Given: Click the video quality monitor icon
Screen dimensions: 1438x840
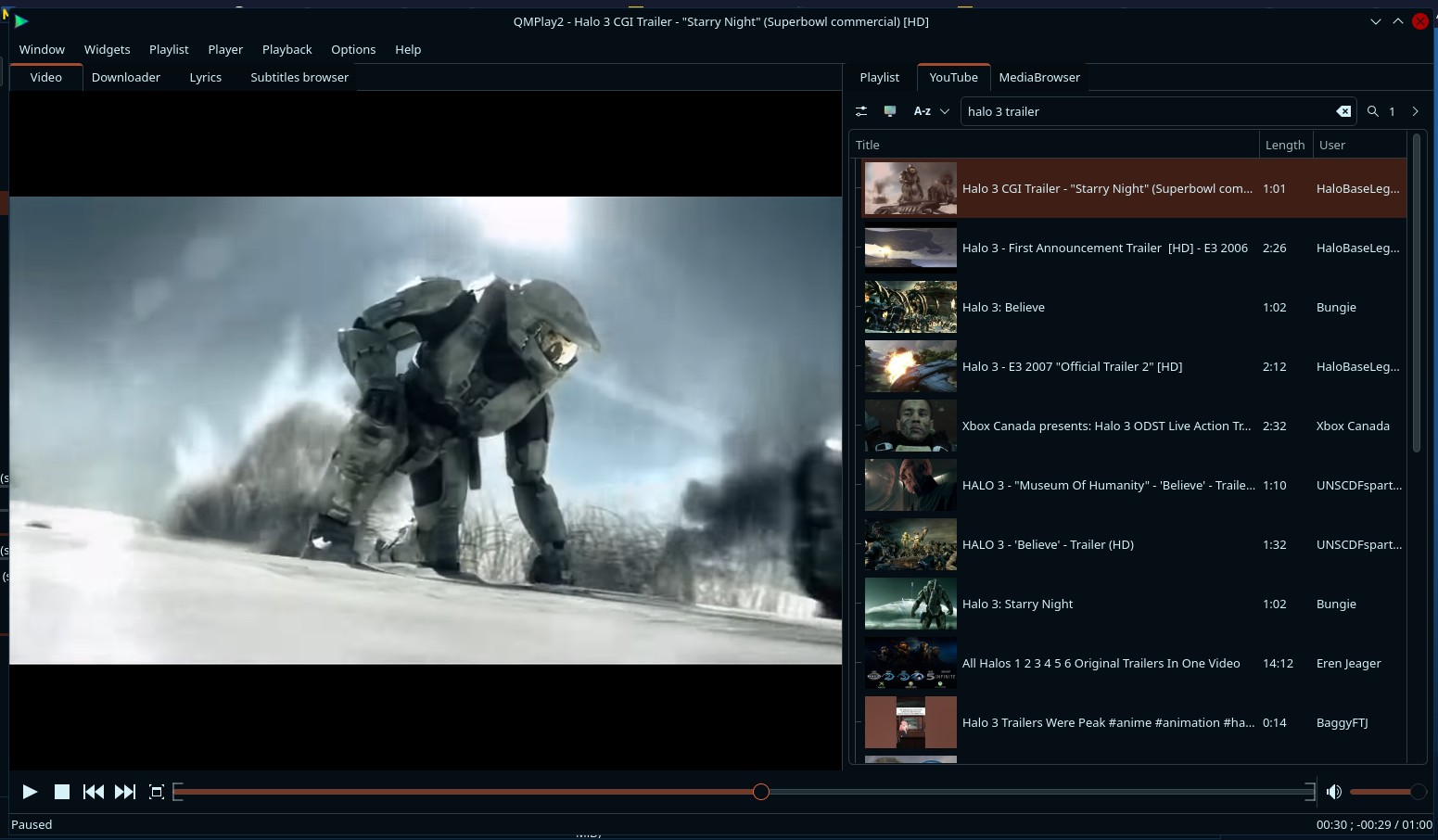Looking at the screenshot, I should pyautogui.click(x=890, y=111).
